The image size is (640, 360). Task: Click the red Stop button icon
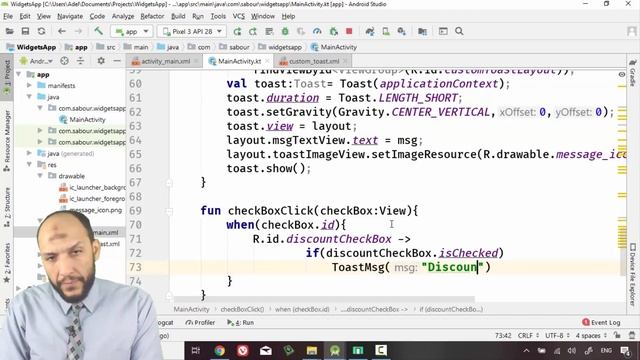pos(349,31)
